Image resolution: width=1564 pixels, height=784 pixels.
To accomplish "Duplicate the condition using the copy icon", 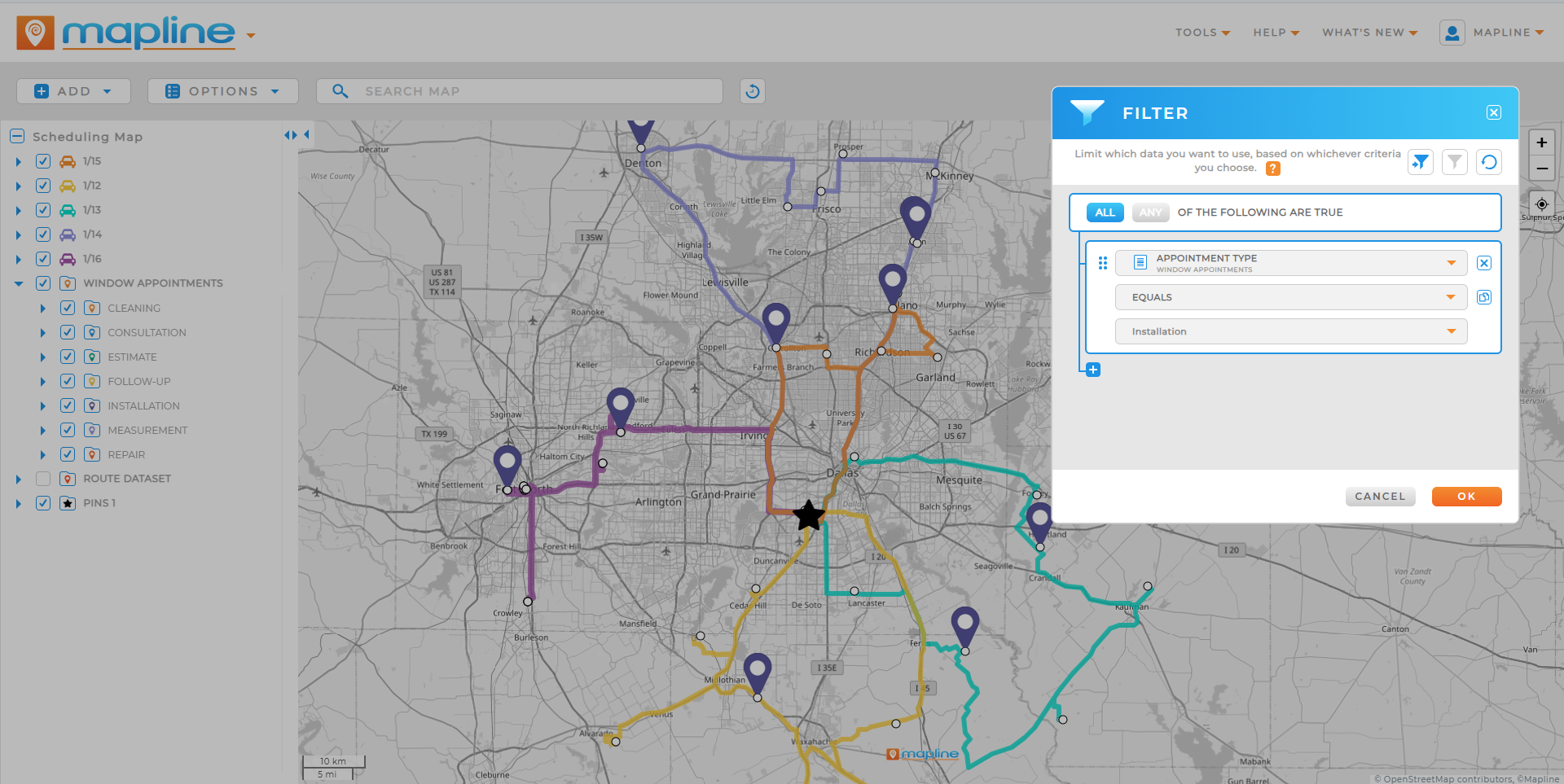I will [x=1484, y=297].
